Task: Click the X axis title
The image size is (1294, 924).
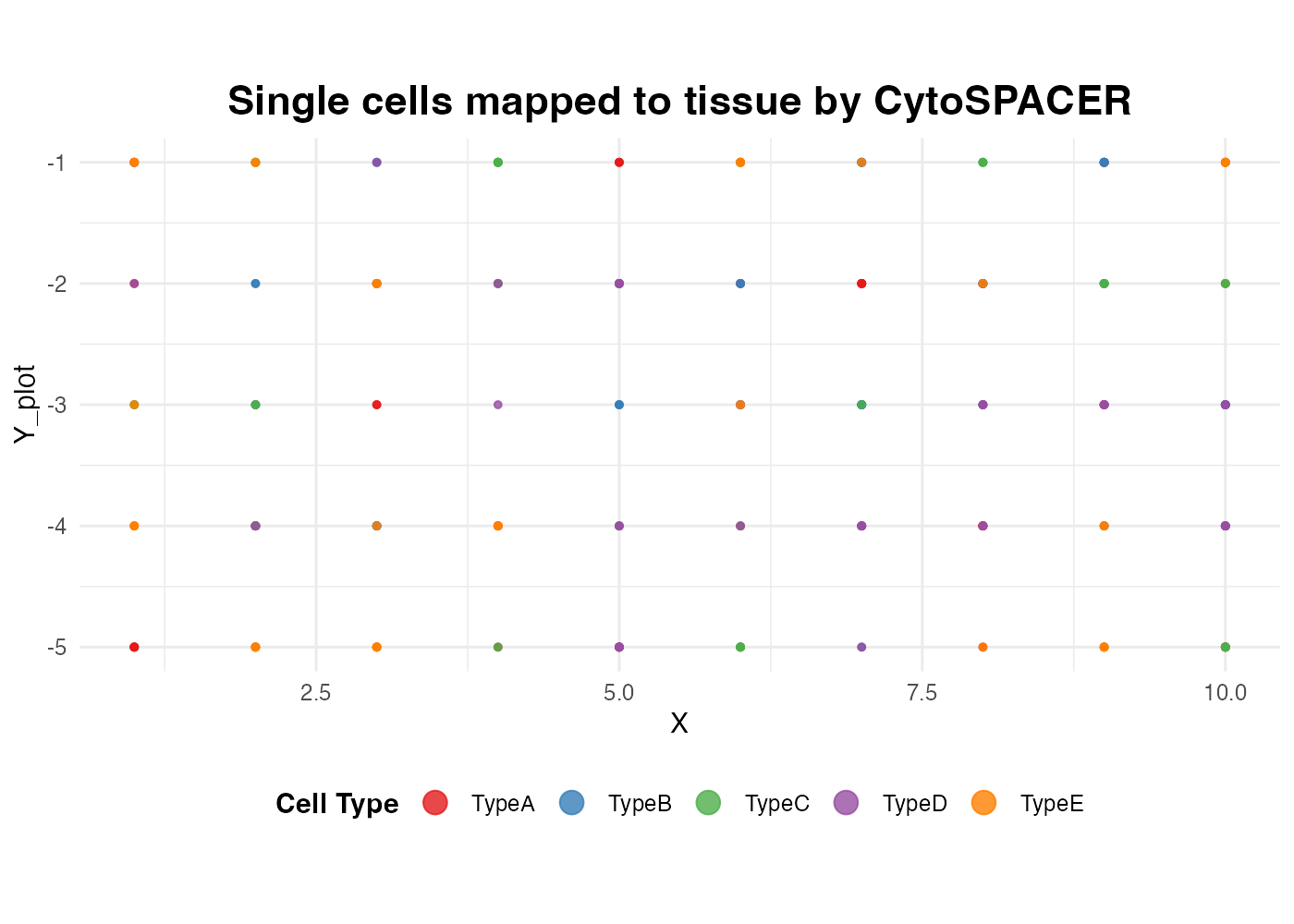Action: click(679, 723)
